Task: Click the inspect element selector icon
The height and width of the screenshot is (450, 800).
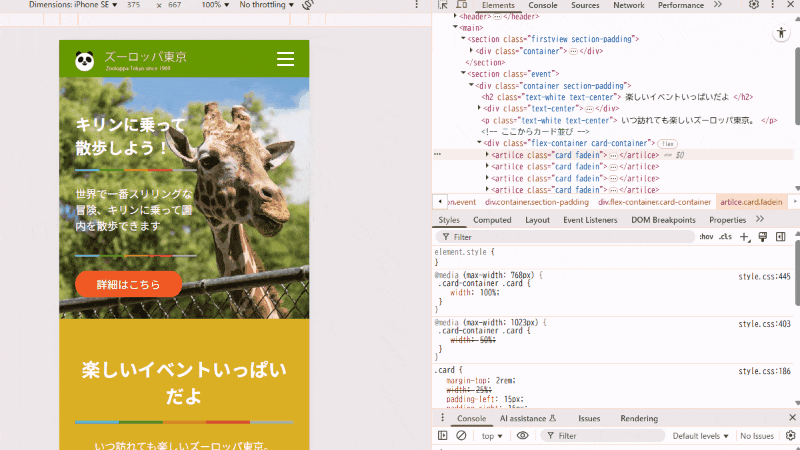Action: pos(442,5)
